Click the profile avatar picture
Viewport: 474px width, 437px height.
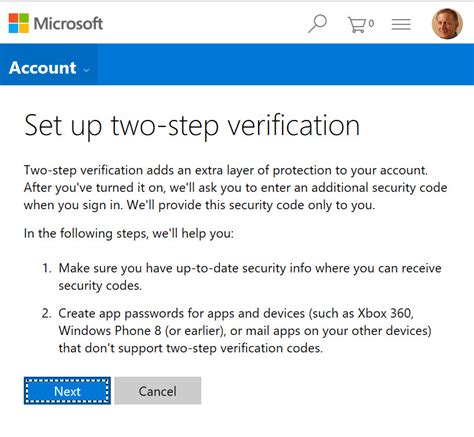(x=447, y=24)
